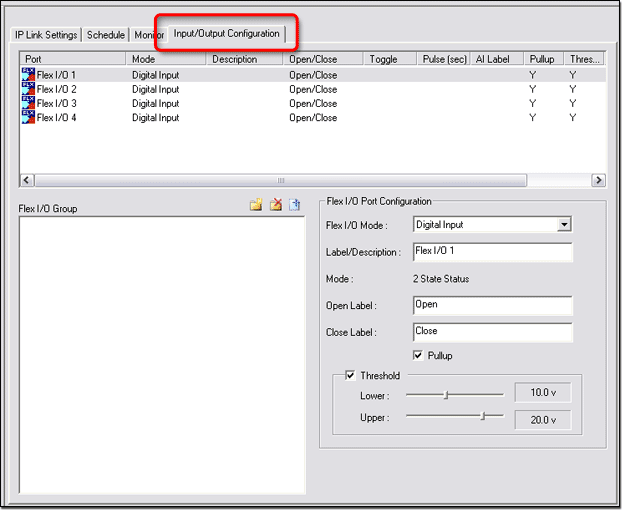Click the new group folder icon
The width and height of the screenshot is (630, 517).
pos(256,205)
